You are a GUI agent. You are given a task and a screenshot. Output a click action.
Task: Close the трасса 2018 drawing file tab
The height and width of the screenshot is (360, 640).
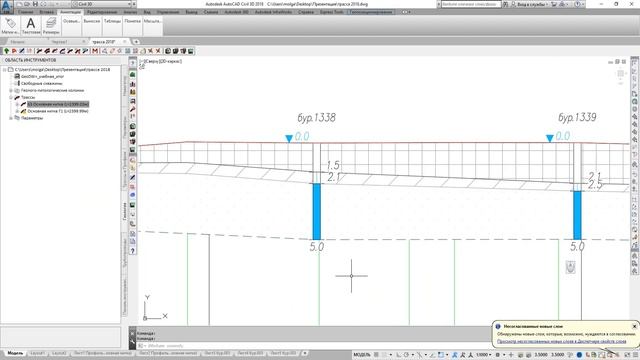(125, 41)
